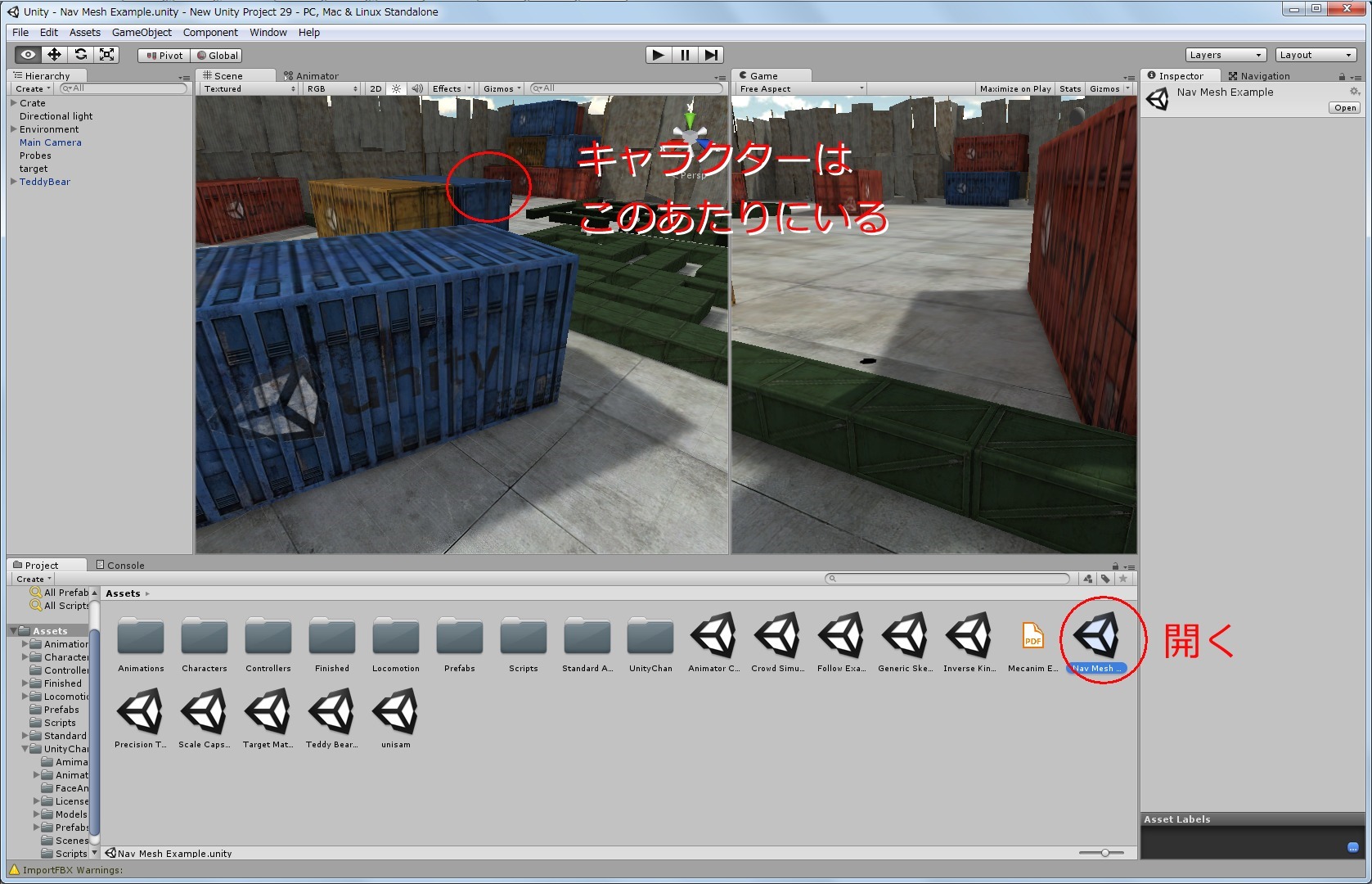Adjust the asset thumbnail size slider
The image size is (1372, 884).
[1106, 851]
